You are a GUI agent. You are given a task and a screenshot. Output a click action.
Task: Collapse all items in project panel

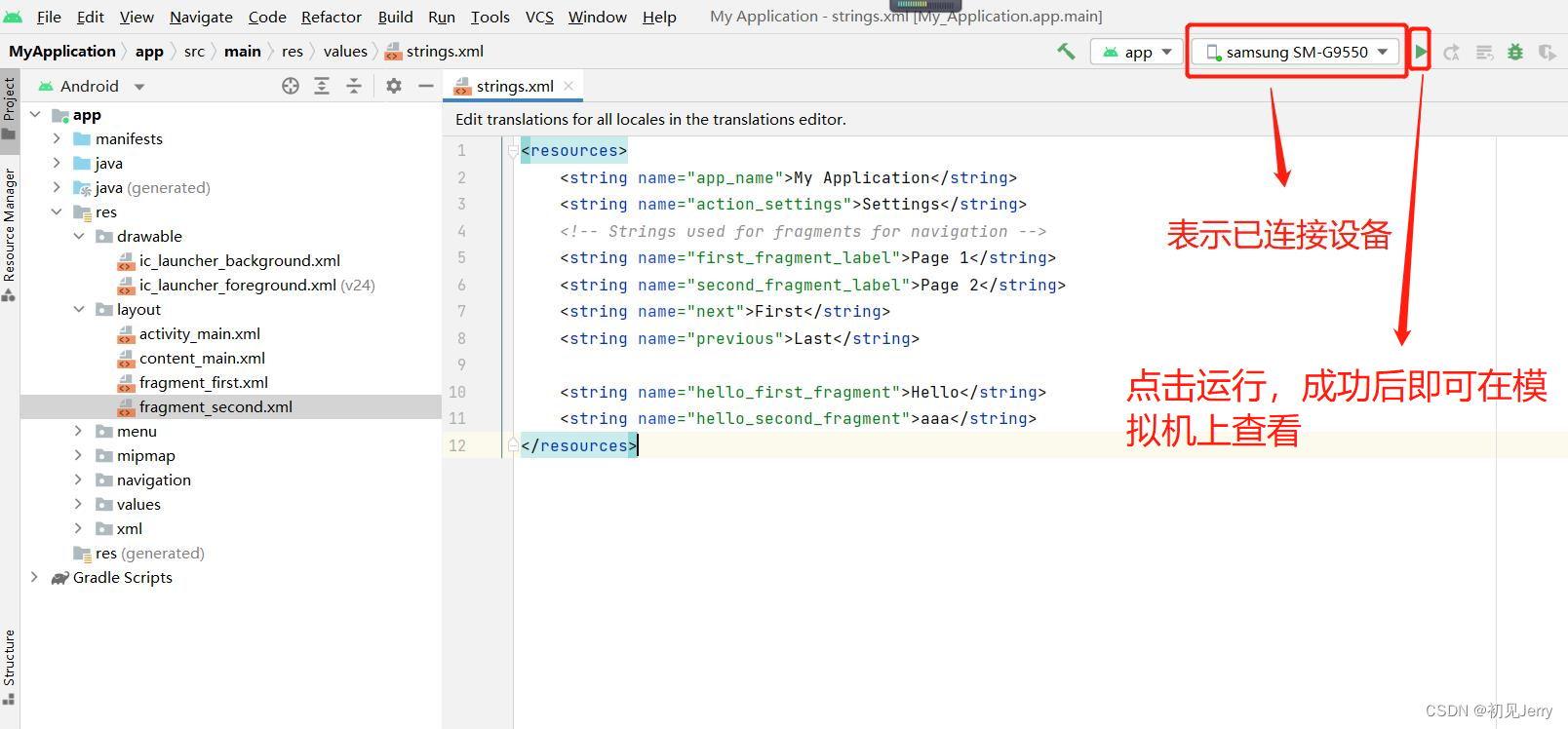pyautogui.click(x=354, y=86)
